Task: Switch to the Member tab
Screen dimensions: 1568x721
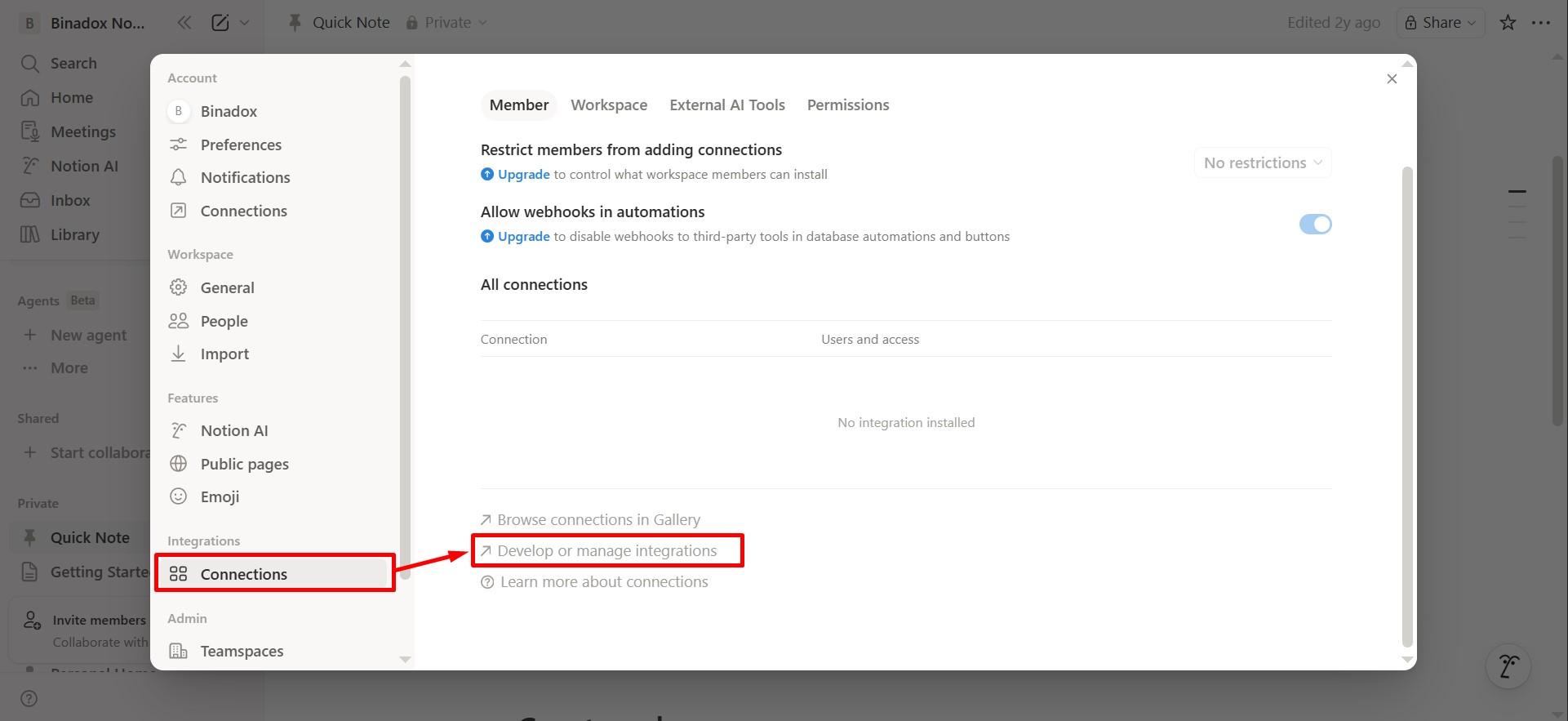Action: click(518, 105)
